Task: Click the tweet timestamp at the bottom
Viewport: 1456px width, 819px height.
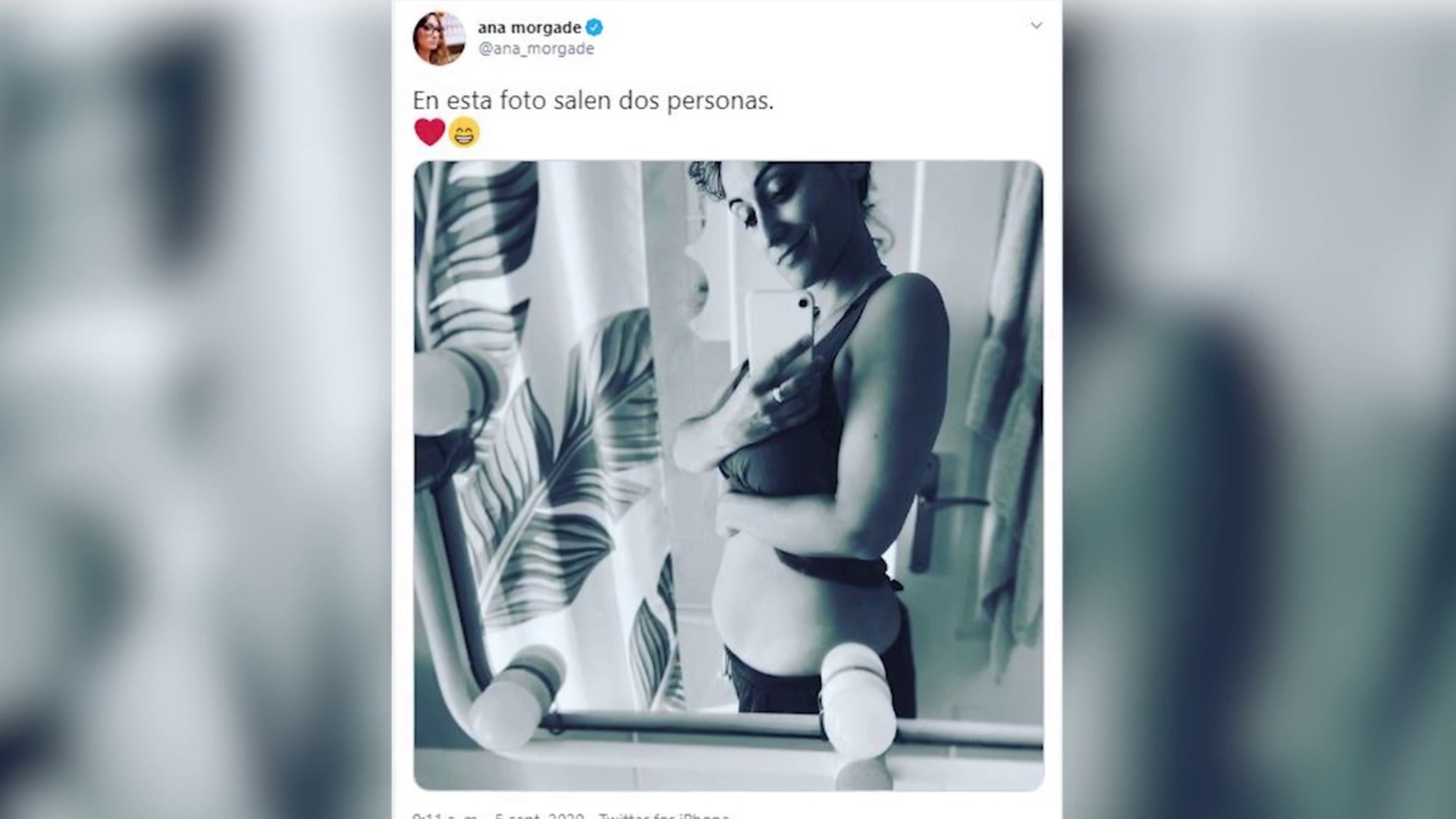Action: pyautogui.click(x=497, y=815)
